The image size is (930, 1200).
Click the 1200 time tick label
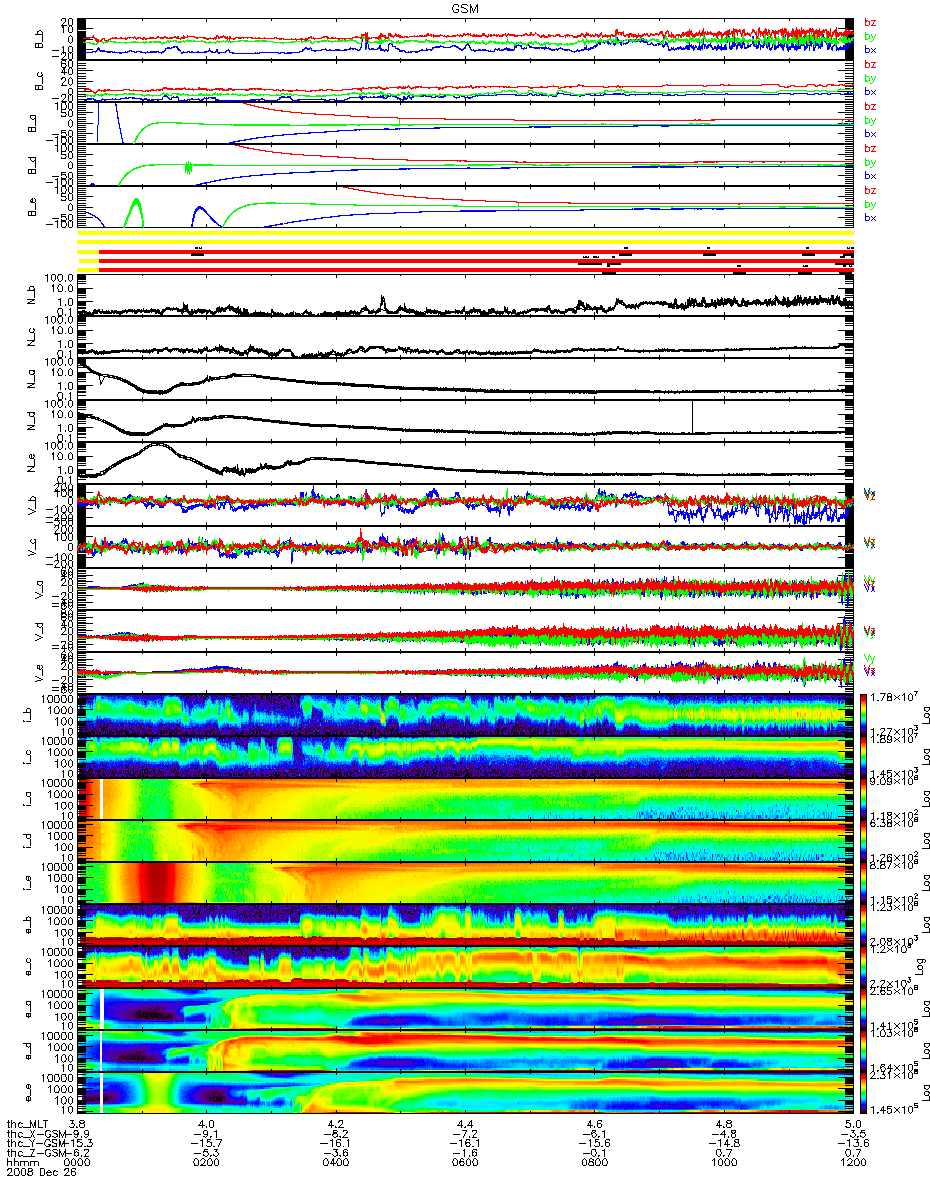click(x=853, y=1163)
